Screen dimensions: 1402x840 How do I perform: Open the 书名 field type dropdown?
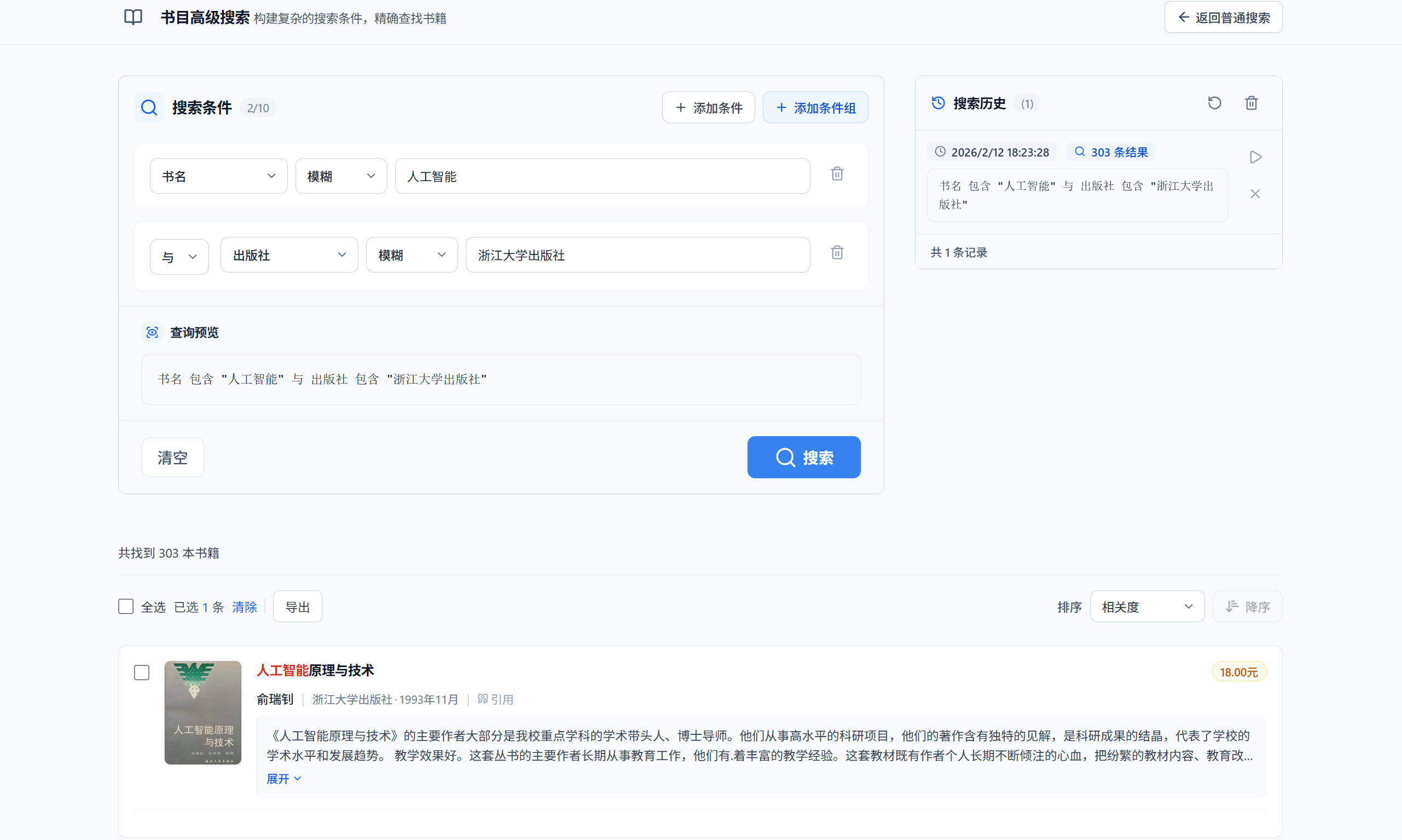pos(218,176)
